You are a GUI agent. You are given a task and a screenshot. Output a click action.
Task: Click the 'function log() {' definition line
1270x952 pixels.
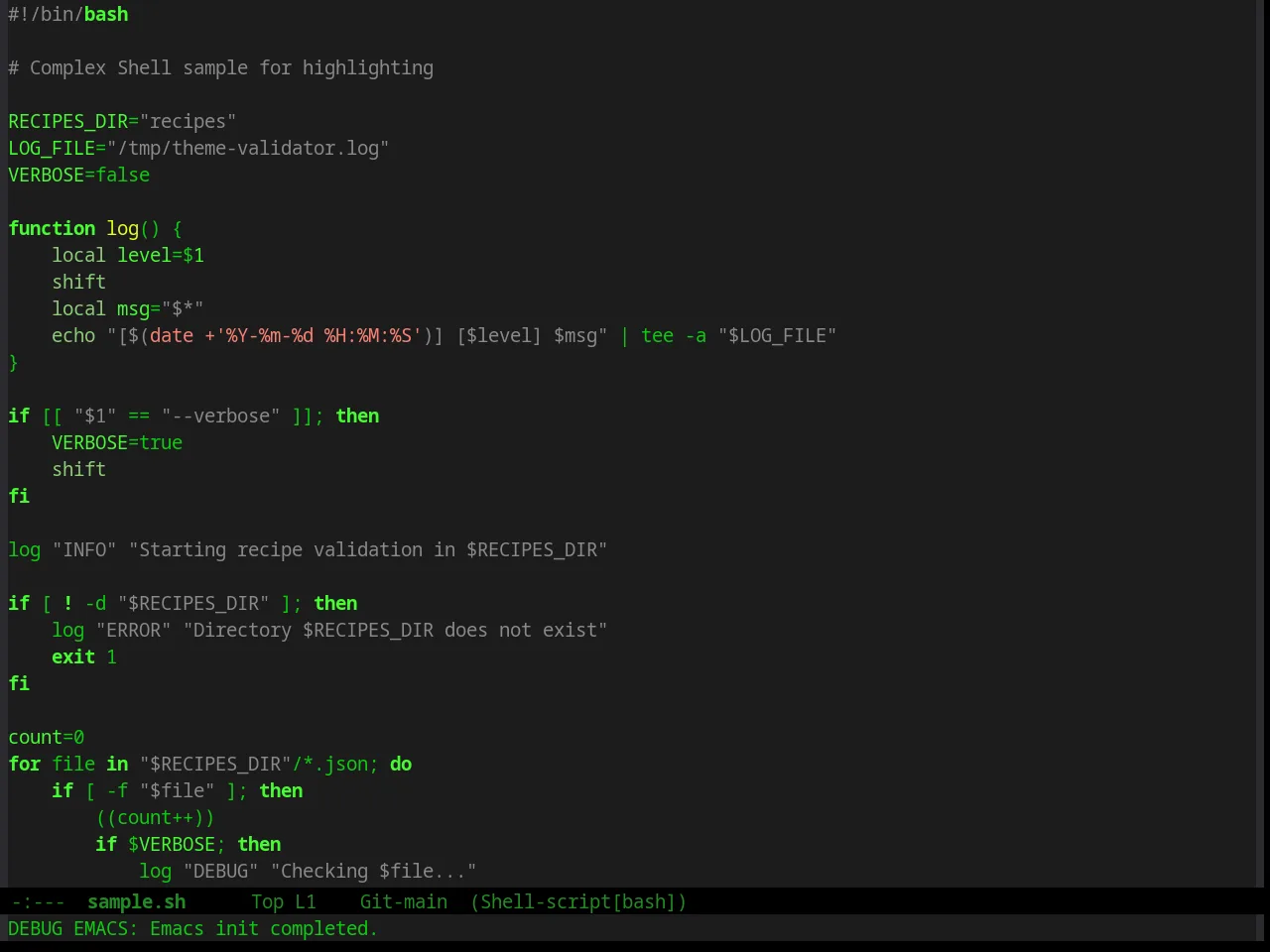point(95,228)
